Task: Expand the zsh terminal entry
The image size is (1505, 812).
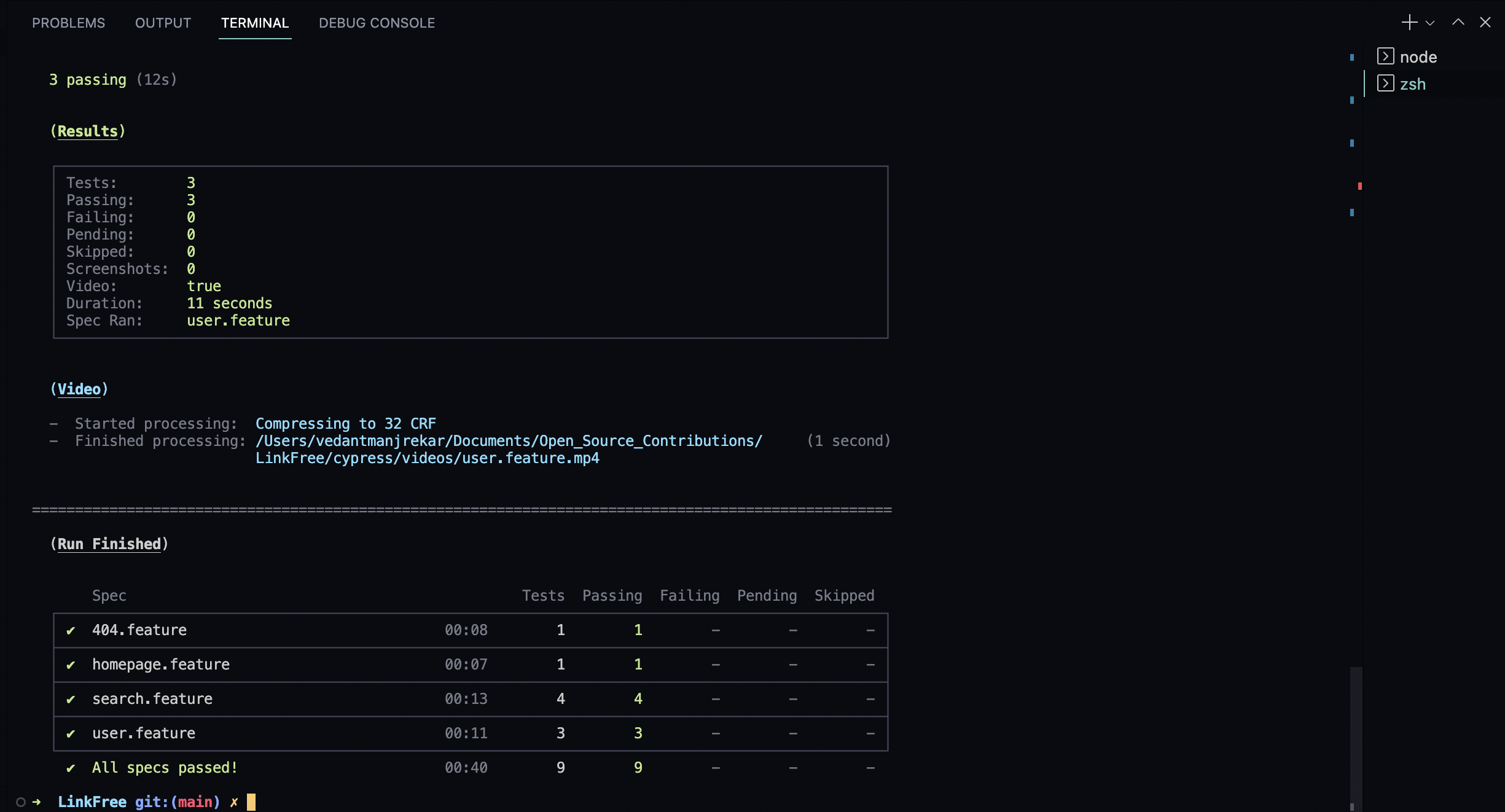Action: (1386, 84)
